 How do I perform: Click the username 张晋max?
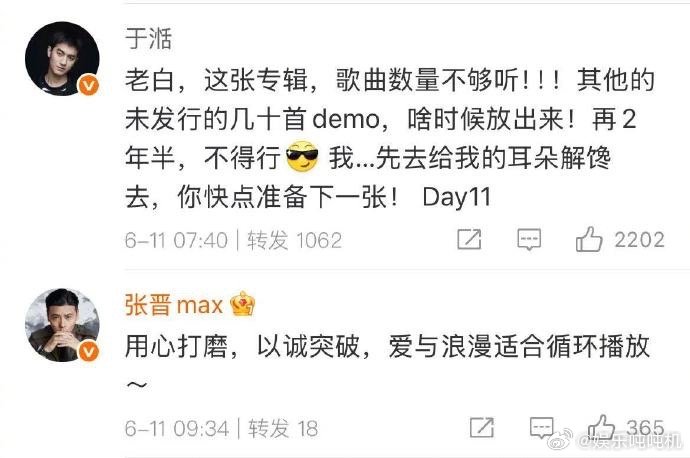click(x=174, y=304)
